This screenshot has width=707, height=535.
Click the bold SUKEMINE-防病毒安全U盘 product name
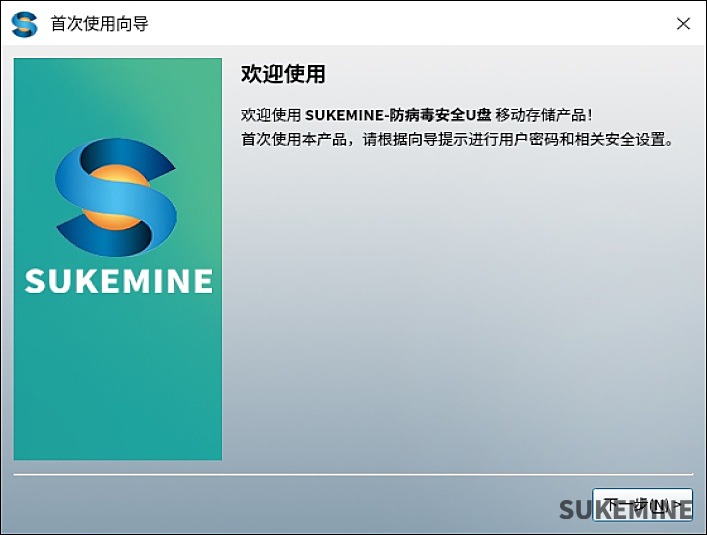[397, 115]
